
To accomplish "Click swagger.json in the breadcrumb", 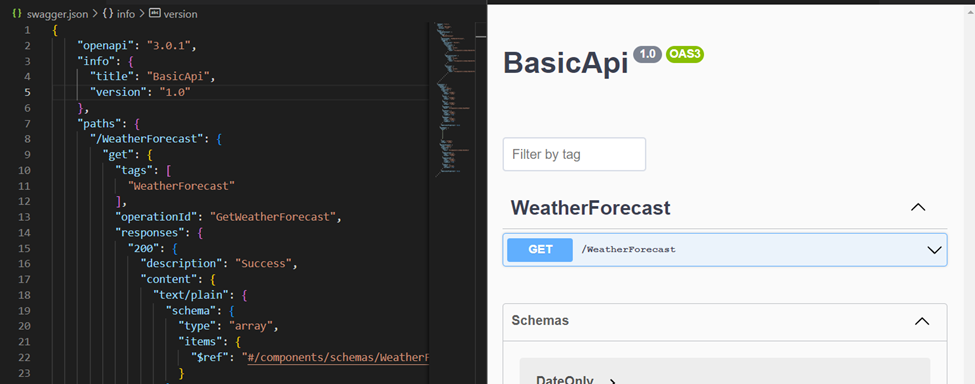I will coord(58,14).
